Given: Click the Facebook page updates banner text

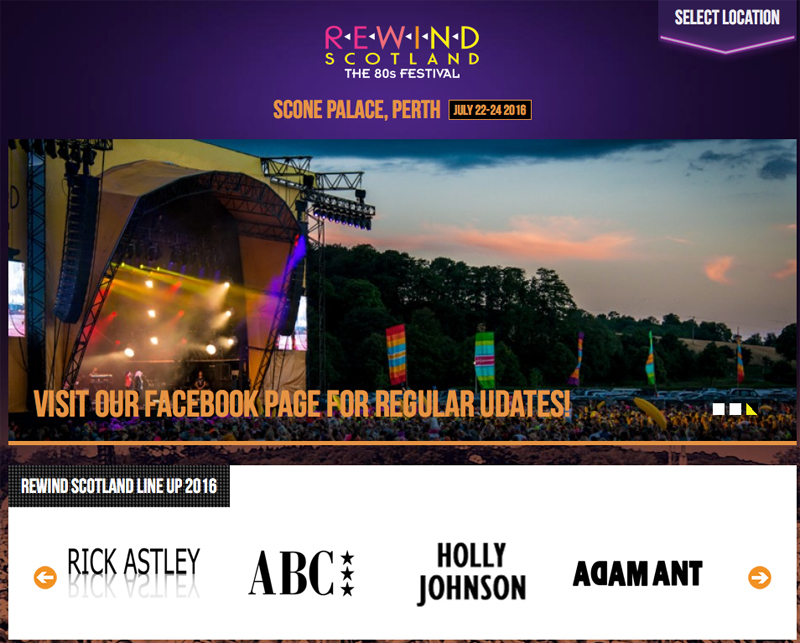Looking at the screenshot, I should (302, 404).
